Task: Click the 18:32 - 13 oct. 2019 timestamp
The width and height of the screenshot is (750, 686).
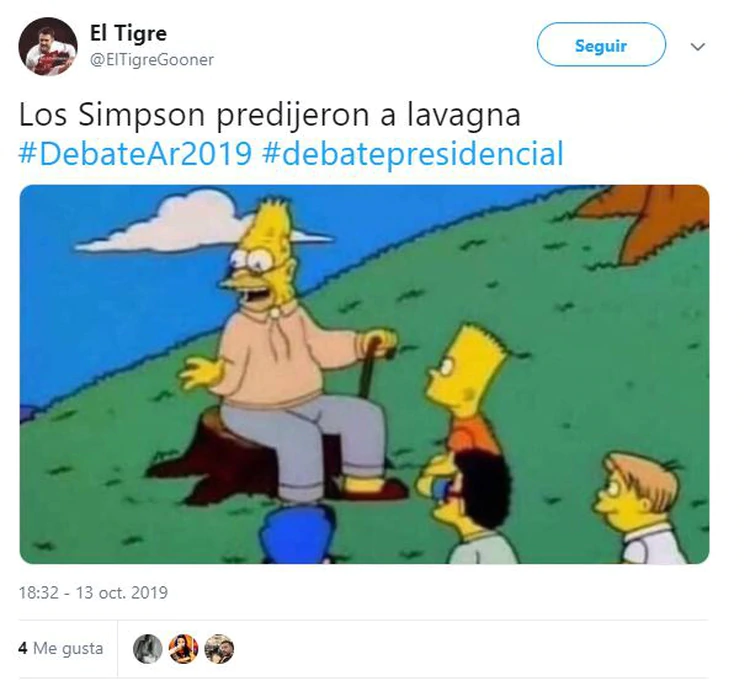Action: click(93, 593)
